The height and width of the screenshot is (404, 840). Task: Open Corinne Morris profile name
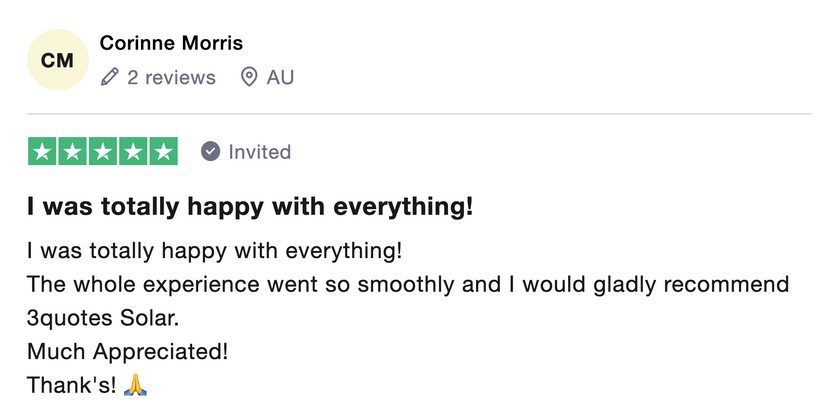pos(171,43)
